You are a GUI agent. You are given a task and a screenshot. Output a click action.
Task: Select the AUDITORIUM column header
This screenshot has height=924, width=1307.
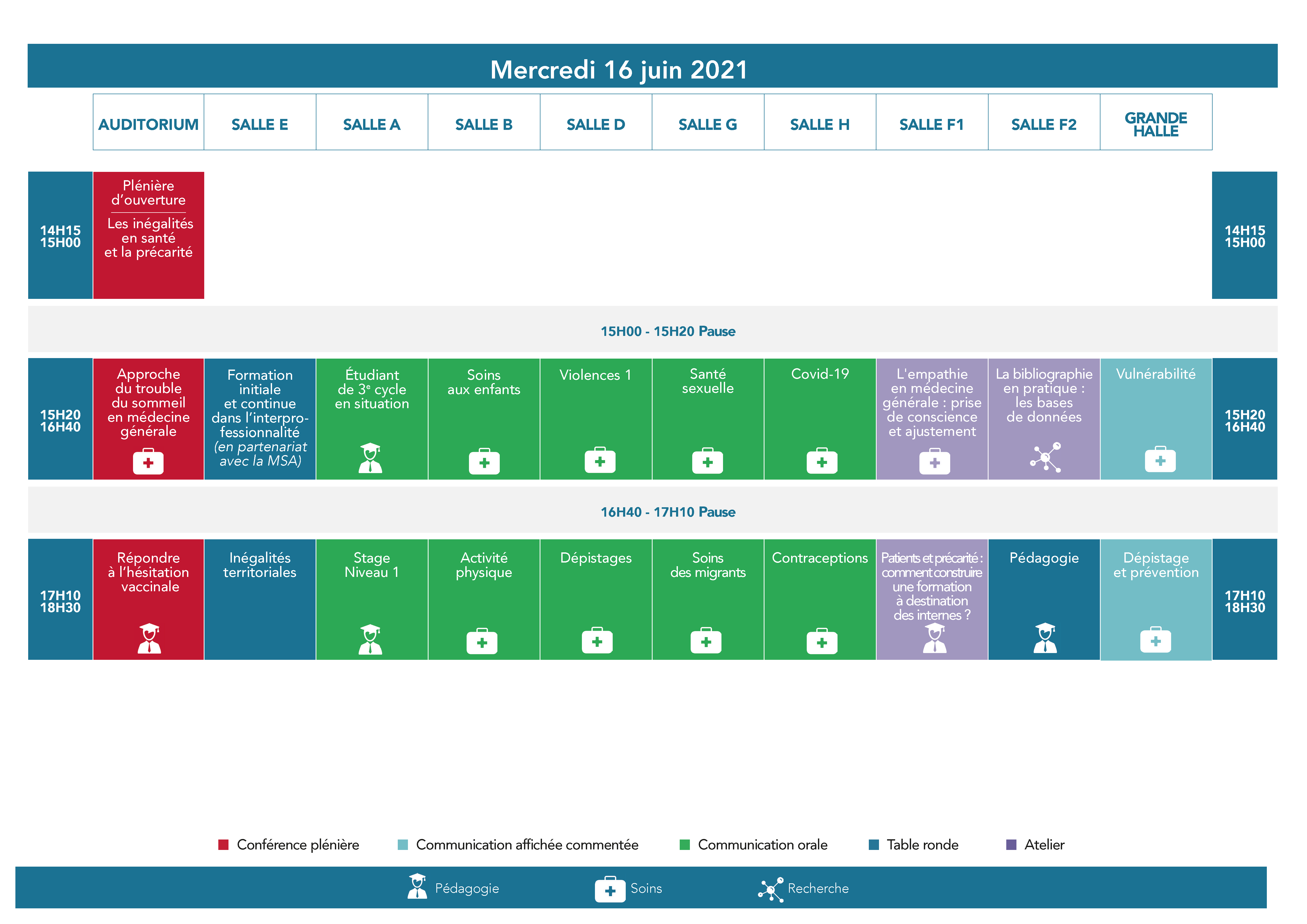(x=149, y=124)
